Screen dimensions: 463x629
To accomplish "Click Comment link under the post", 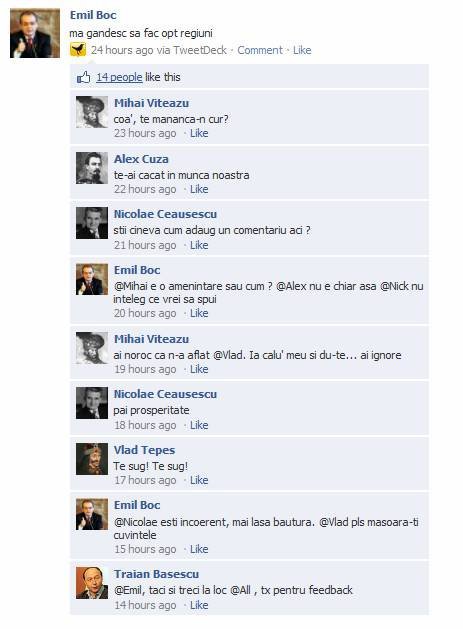I will pyautogui.click(x=260, y=50).
